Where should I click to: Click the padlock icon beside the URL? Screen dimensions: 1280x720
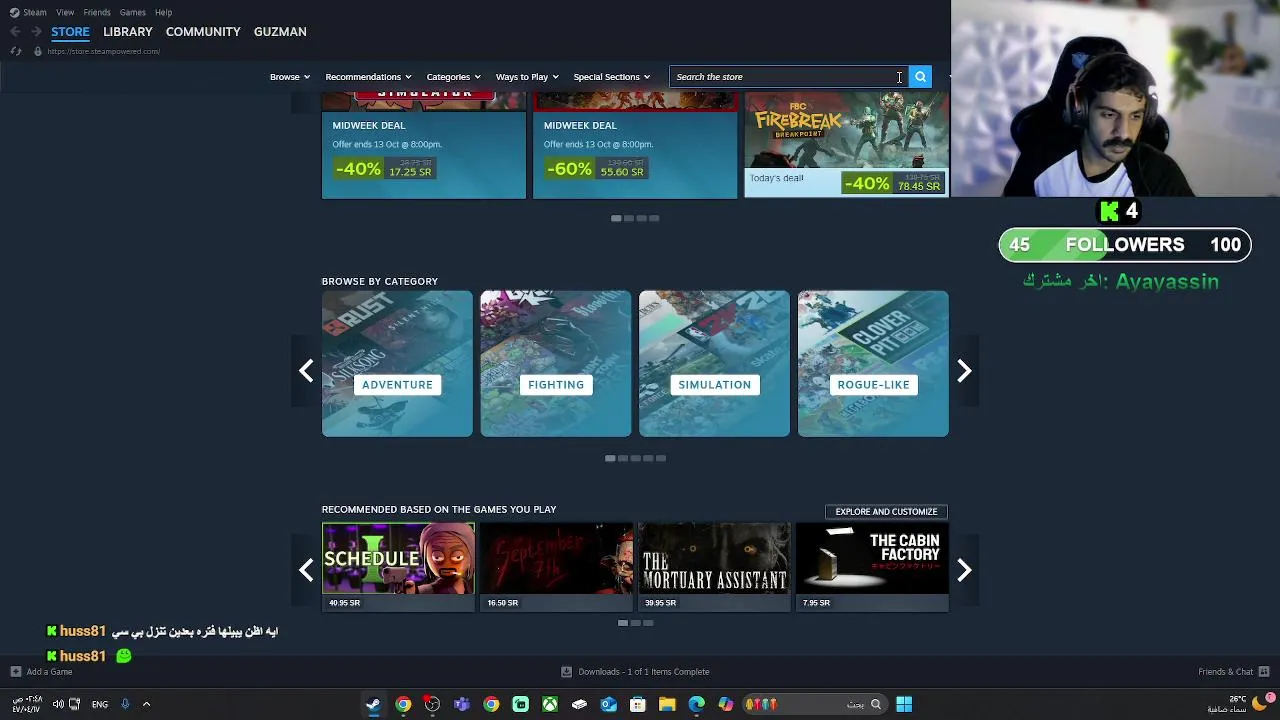[x=37, y=51]
